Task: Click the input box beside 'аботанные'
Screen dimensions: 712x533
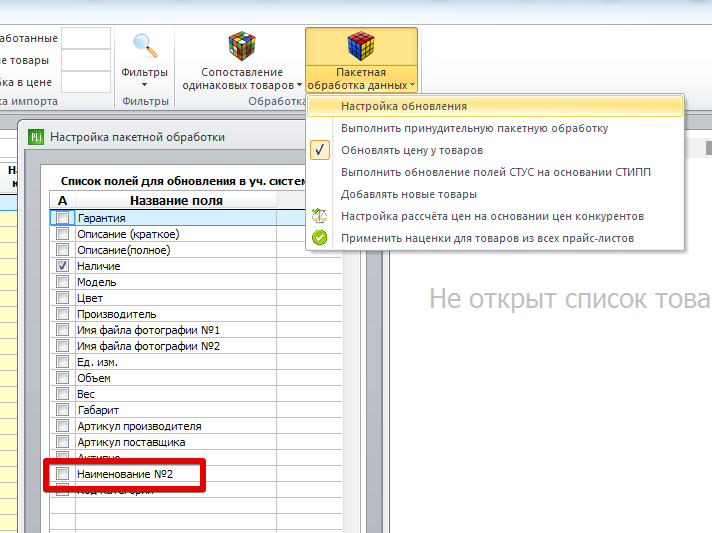Action: [x=86, y=38]
